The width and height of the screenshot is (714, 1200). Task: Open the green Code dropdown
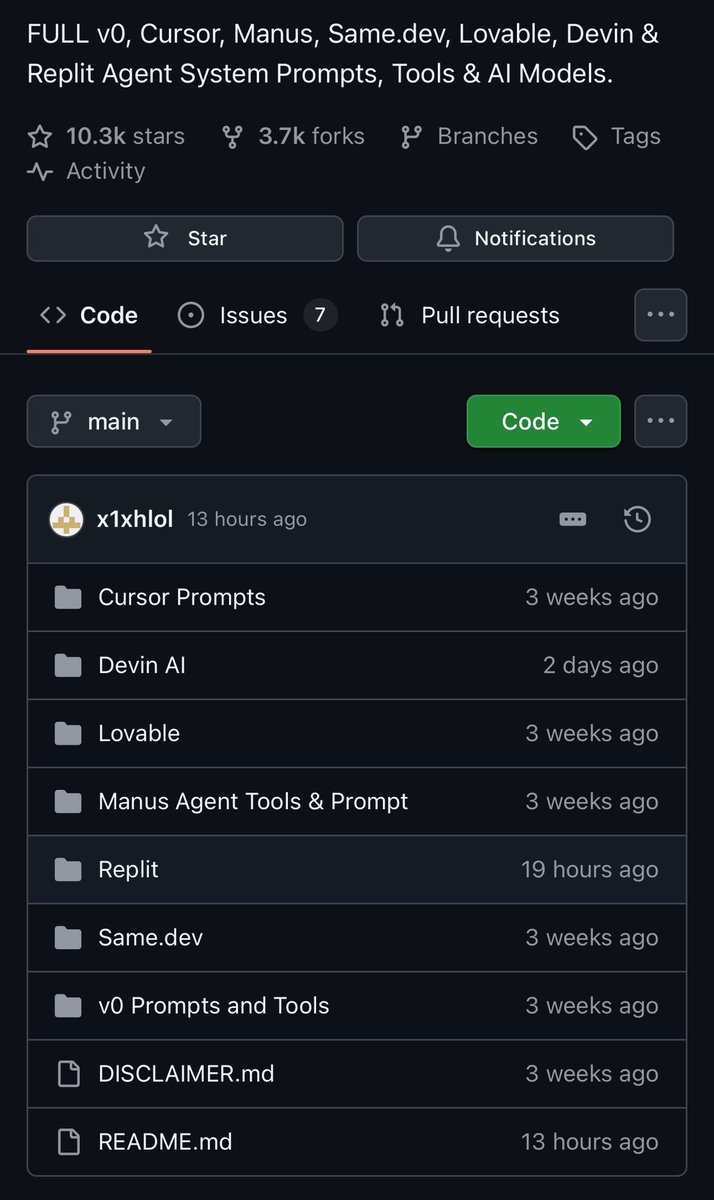click(543, 421)
